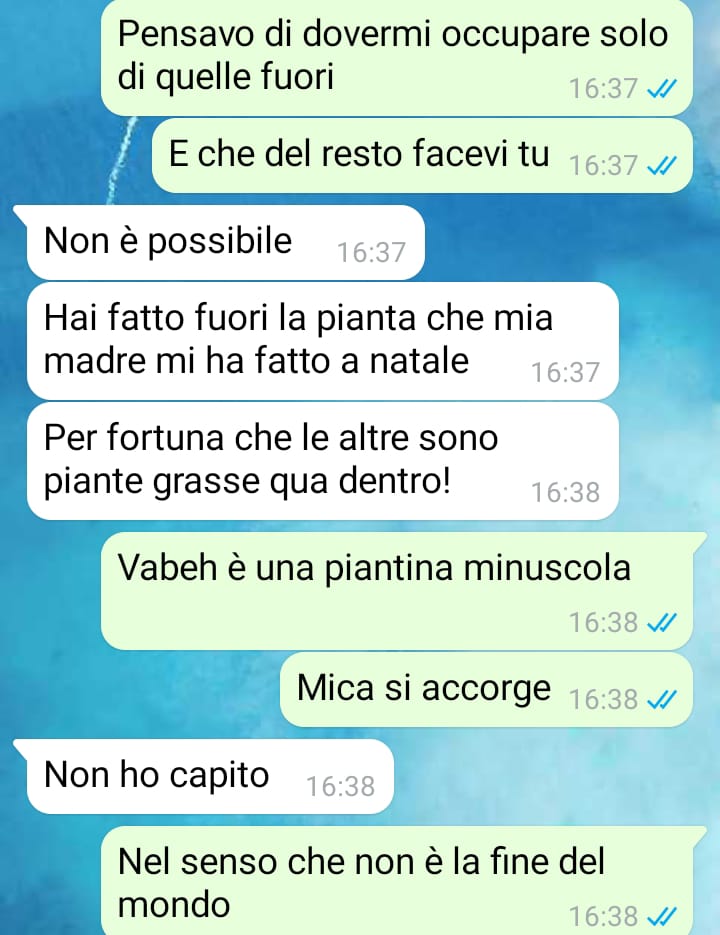Click the double check marks on 'Mica si accorge'

(662, 699)
